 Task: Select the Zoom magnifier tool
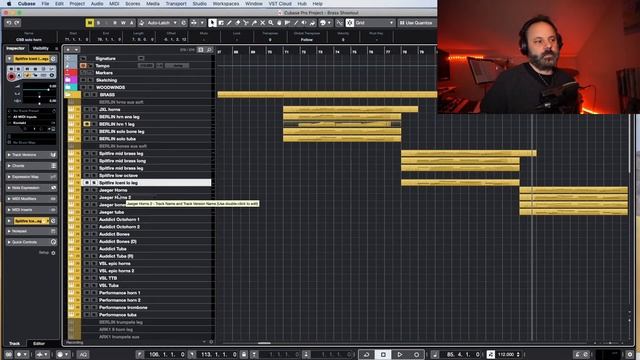[x=271, y=23]
